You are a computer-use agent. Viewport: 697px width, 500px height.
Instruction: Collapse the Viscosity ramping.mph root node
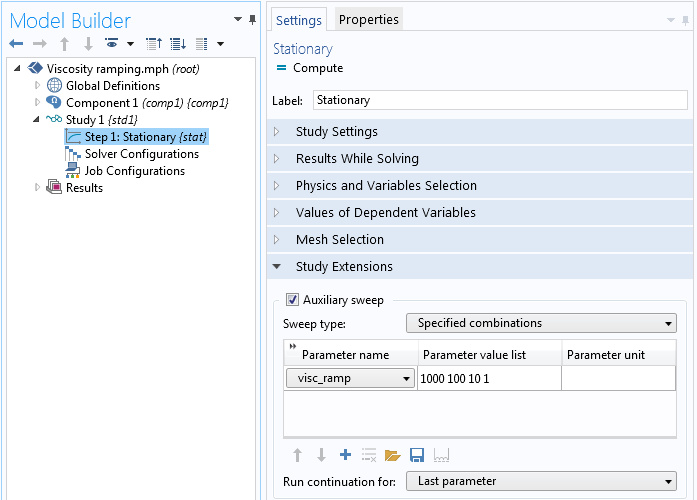(17, 68)
